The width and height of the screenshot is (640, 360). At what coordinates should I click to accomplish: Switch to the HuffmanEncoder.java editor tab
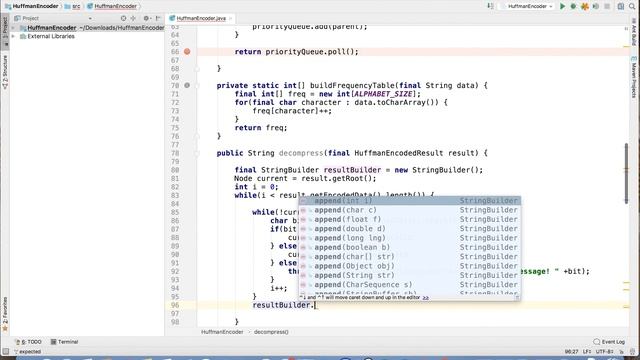click(x=201, y=18)
